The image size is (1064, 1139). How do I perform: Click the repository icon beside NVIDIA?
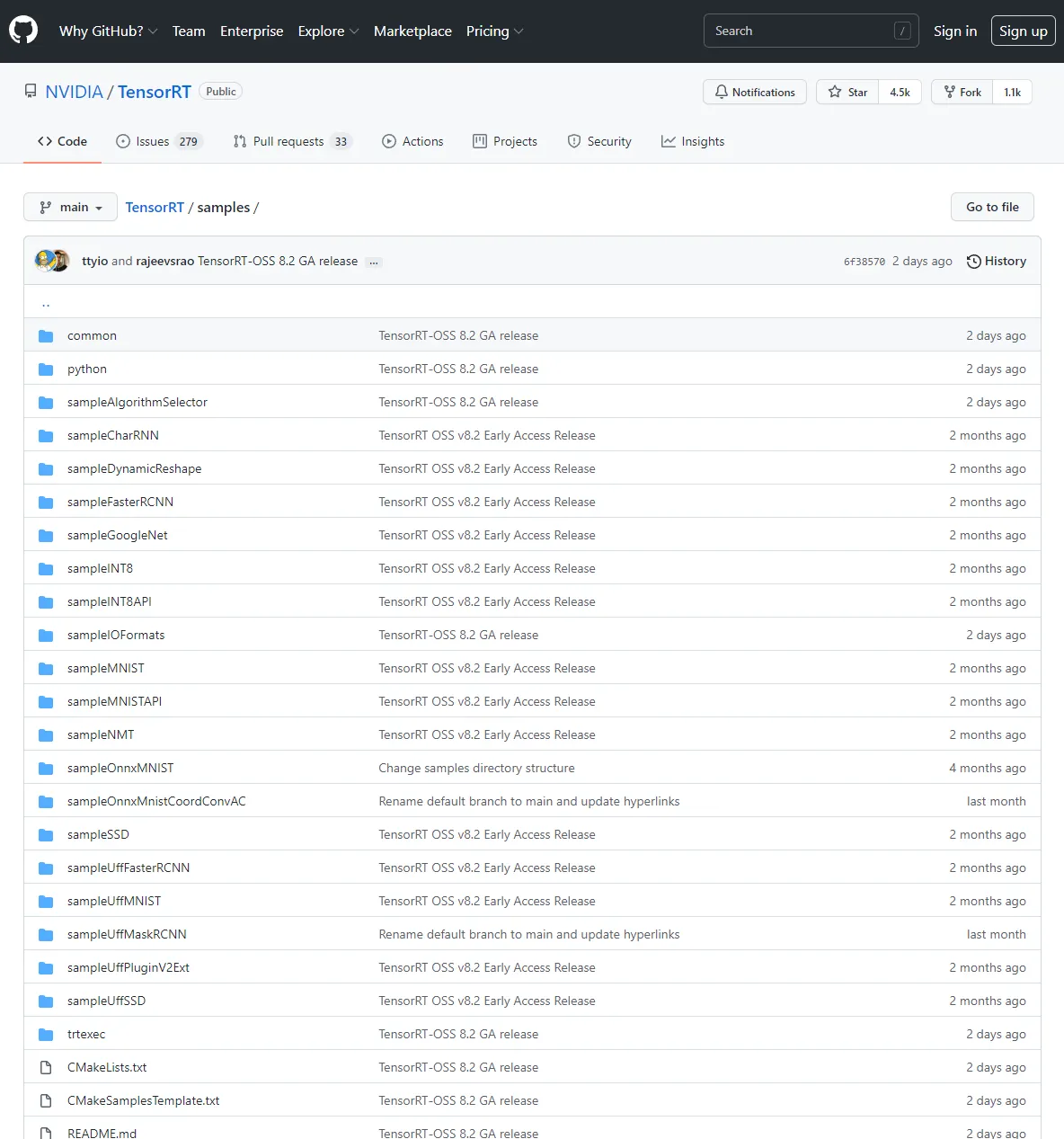pos(31,92)
